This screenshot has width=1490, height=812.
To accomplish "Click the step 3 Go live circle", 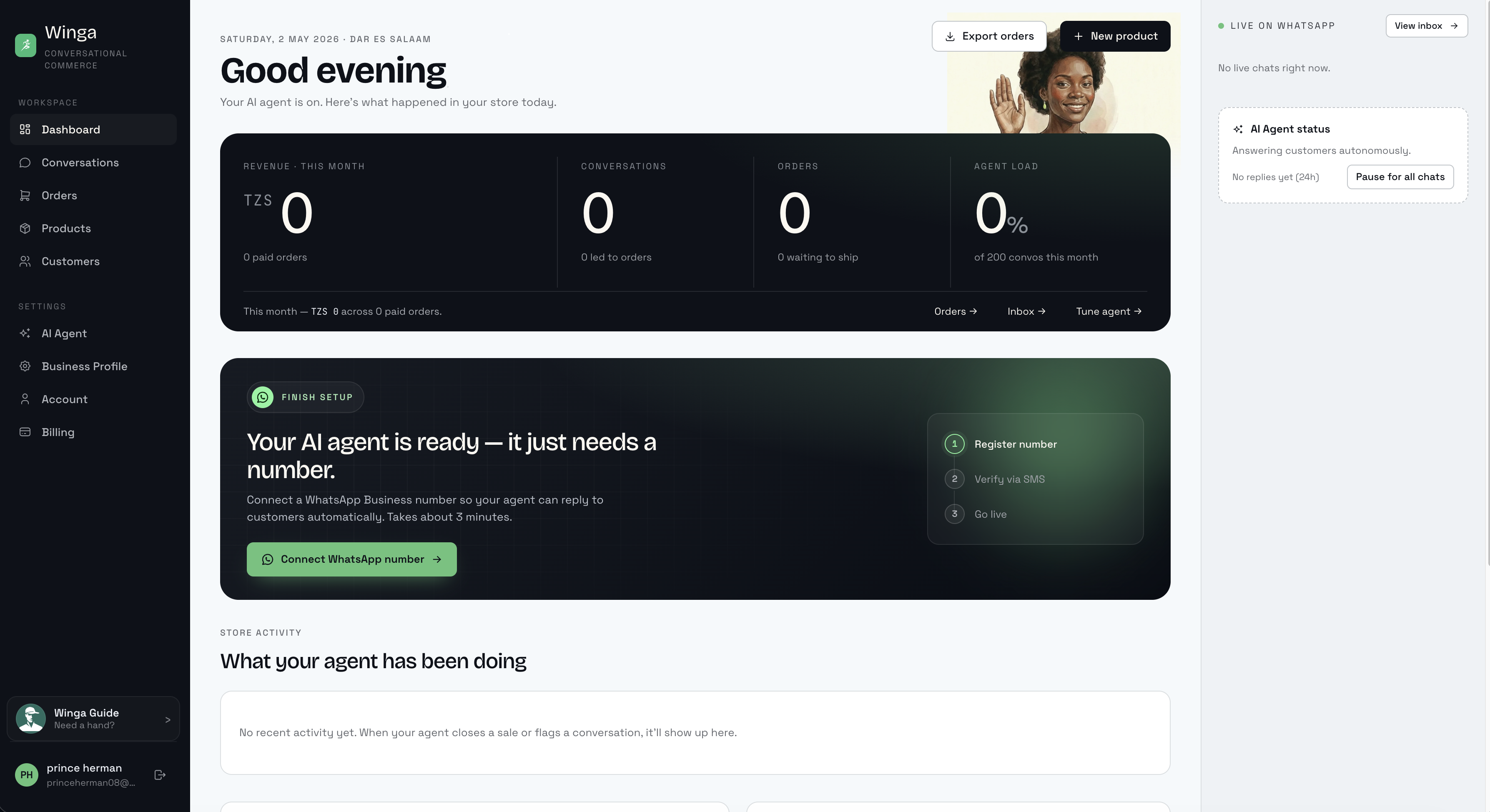I will (x=954, y=514).
